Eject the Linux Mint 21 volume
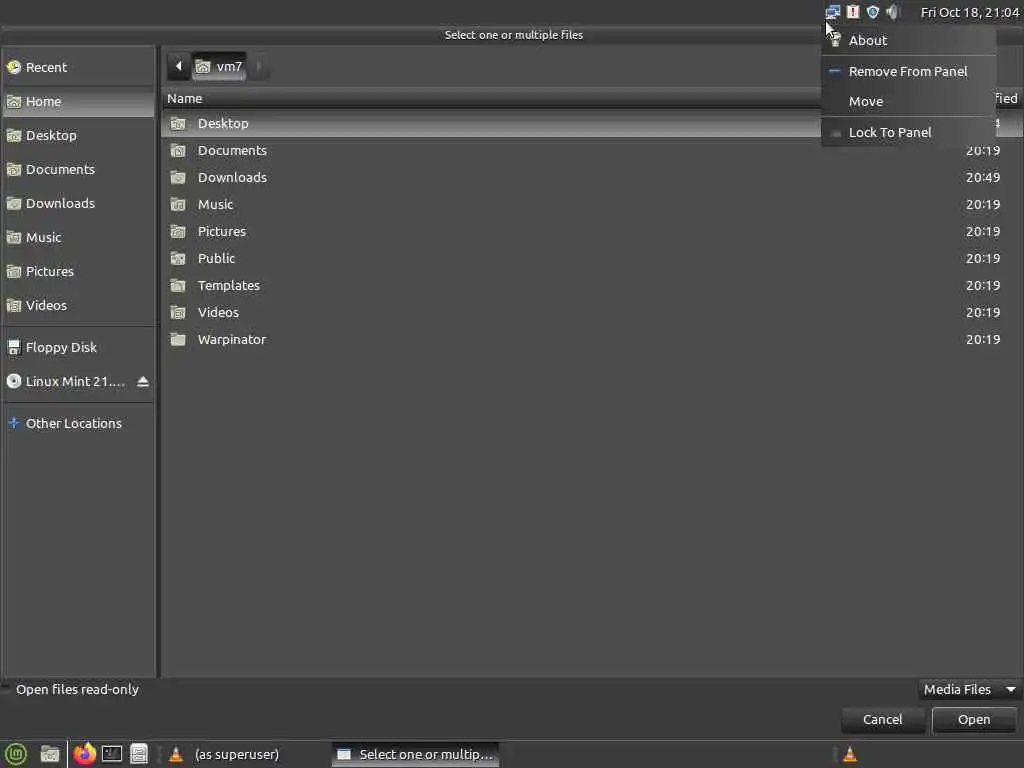Image resolution: width=1024 pixels, height=768 pixels. (x=143, y=381)
